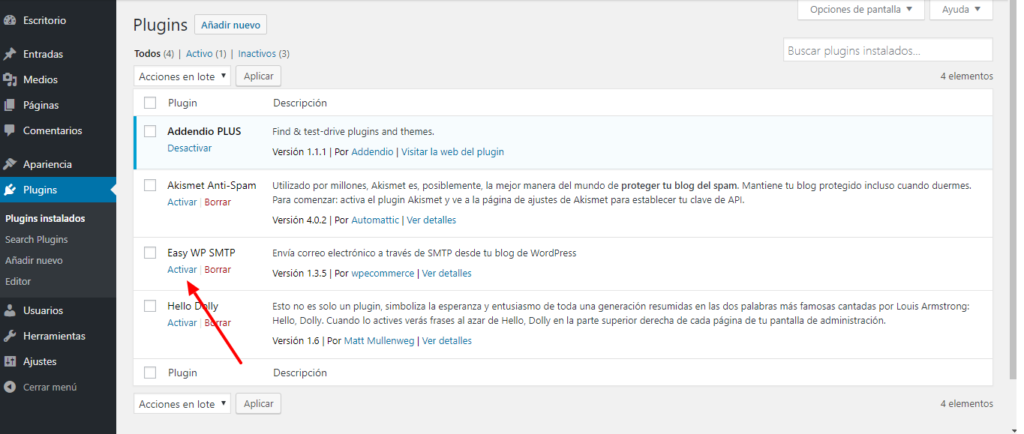Check the select-all checkbox in table header
This screenshot has width=1024, height=434.
click(150, 103)
